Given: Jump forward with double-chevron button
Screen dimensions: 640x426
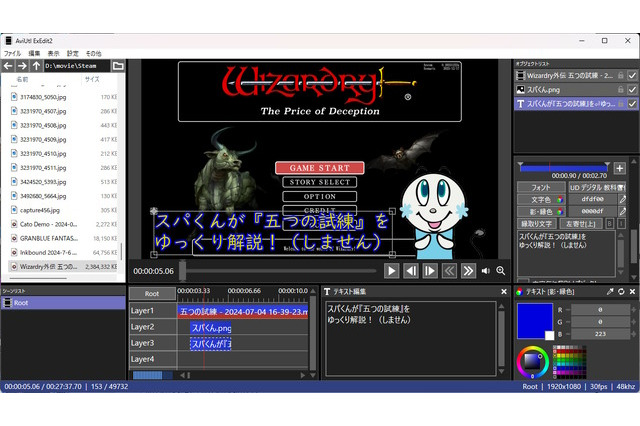Looking at the screenshot, I should point(468,271).
